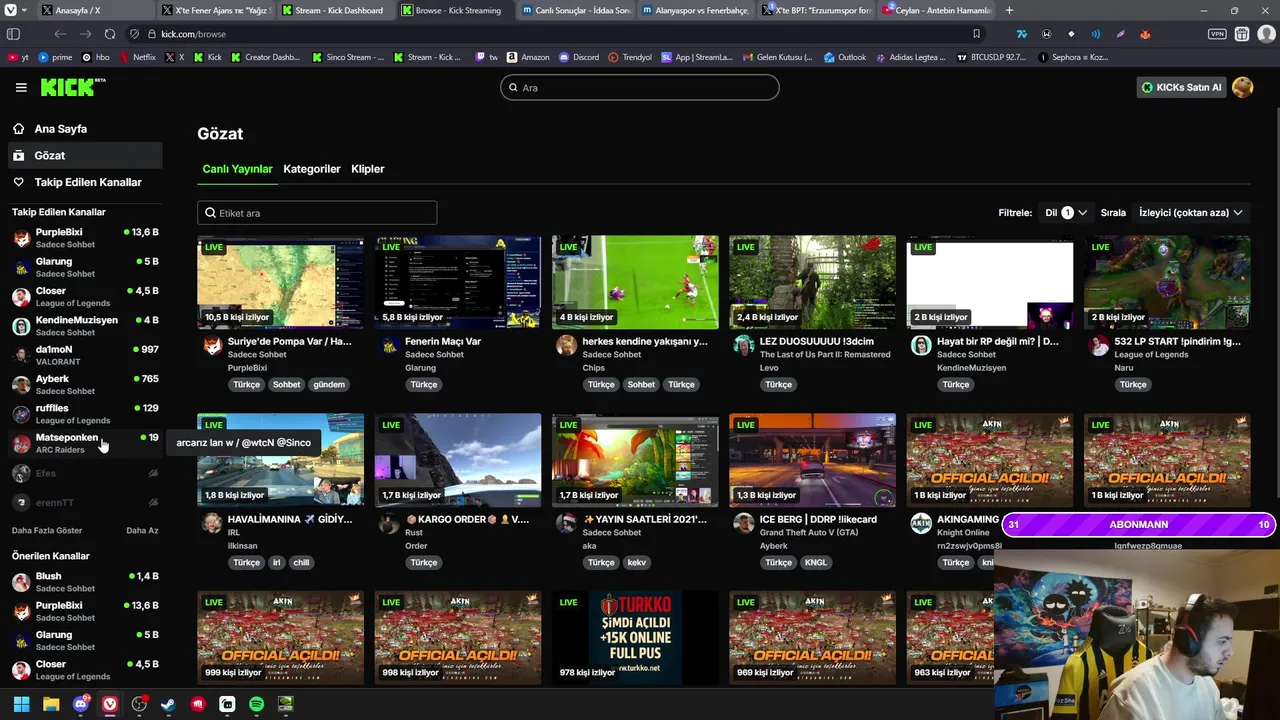Open ruffiles League of Legends channel

click(85, 414)
